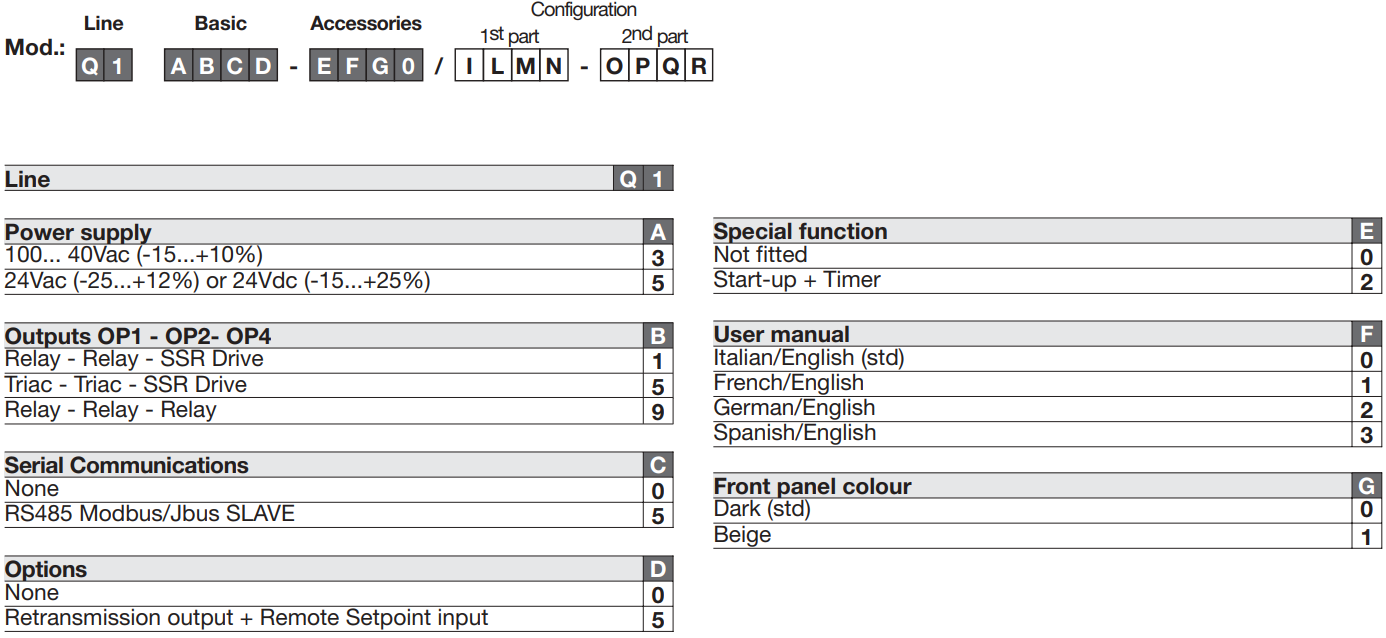Image resolution: width=1386 pixels, height=638 pixels.
Task: Click the E box under Accessories
Action: click(323, 67)
